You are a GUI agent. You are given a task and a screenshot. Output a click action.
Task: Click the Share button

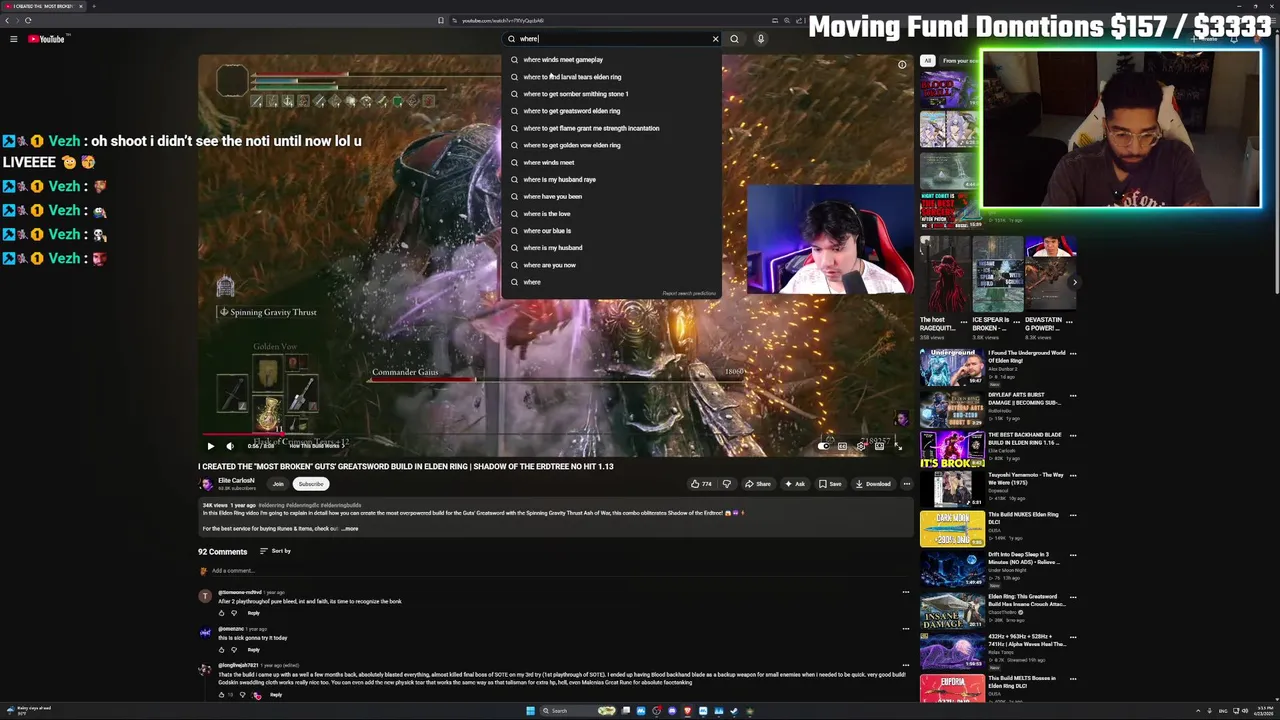[758, 484]
